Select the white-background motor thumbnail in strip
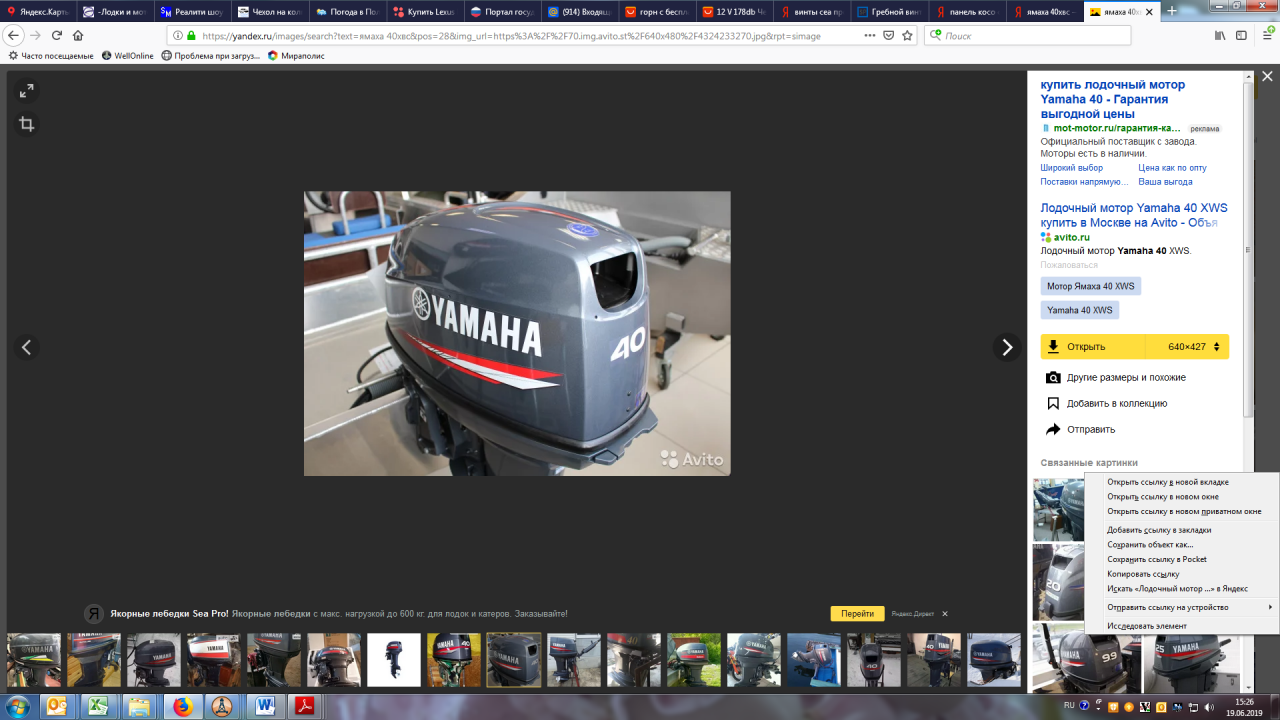The width and height of the screenshot is (1280, 720). click(393, 660)
